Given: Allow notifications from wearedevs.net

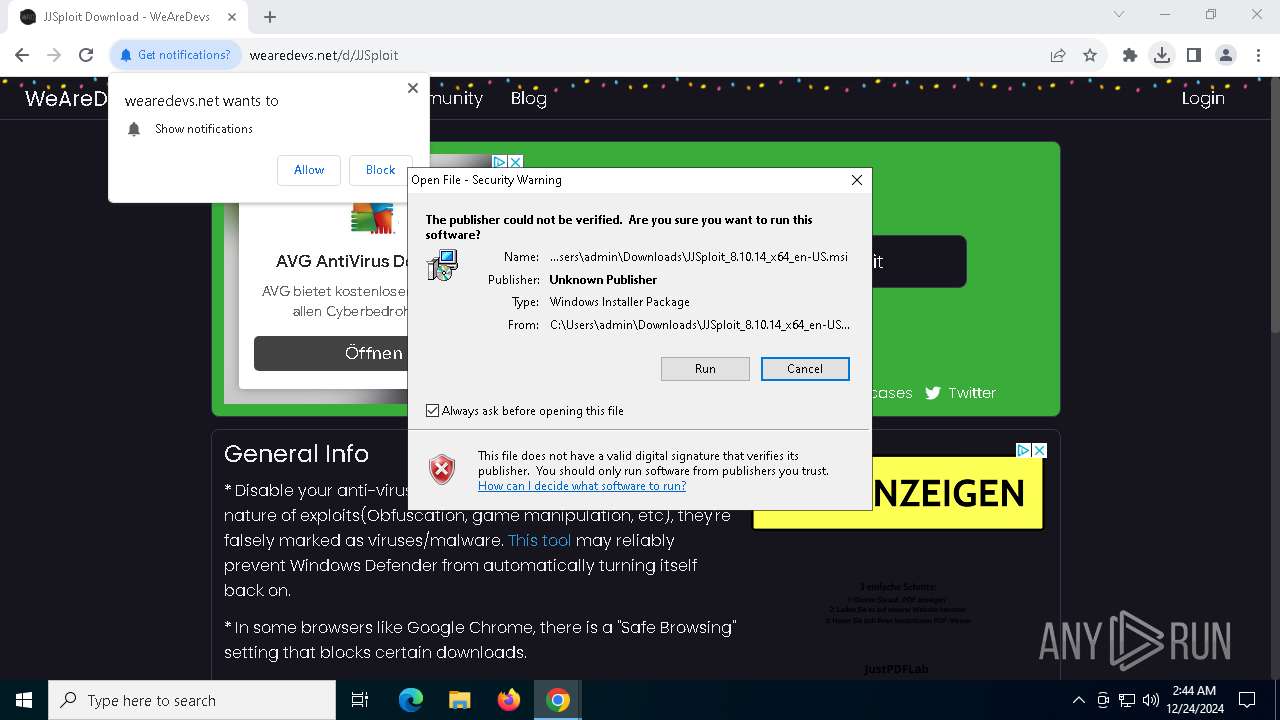Looking at the screenshot, I should 309,170.
